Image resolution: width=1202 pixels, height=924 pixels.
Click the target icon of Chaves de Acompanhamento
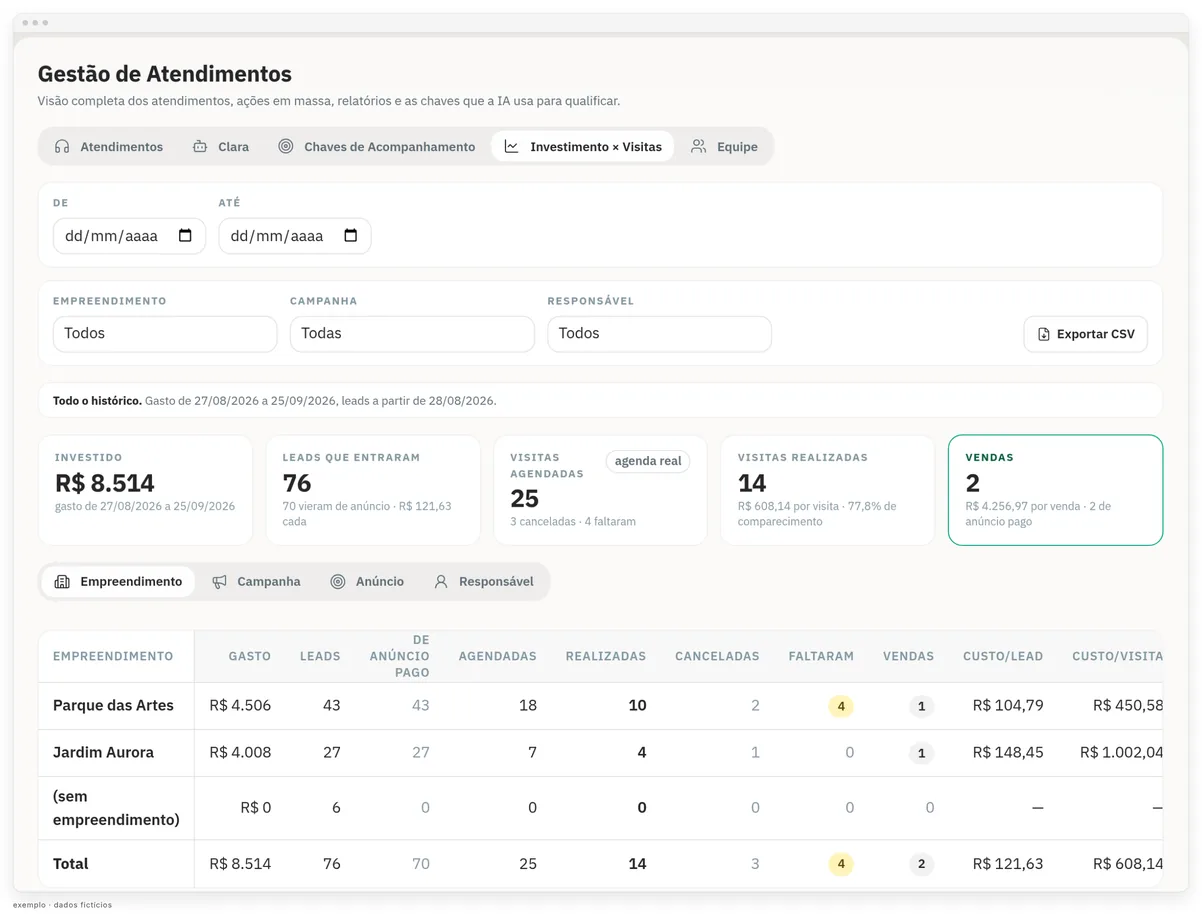point(286,147)
